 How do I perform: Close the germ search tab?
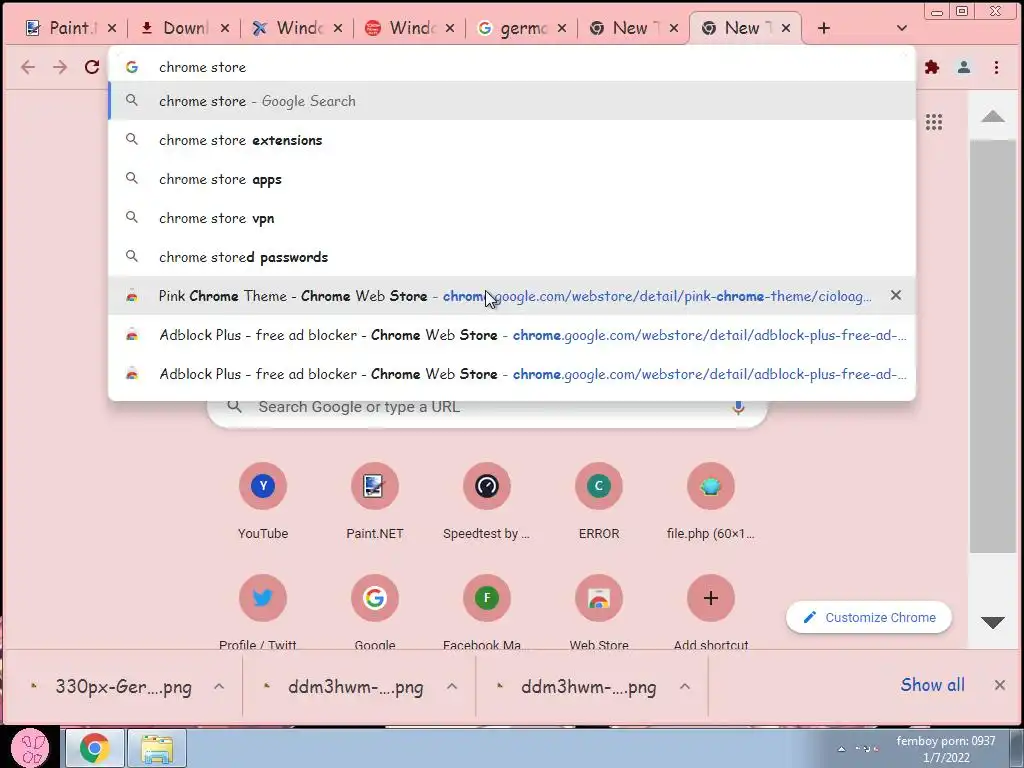click(562, 28)
